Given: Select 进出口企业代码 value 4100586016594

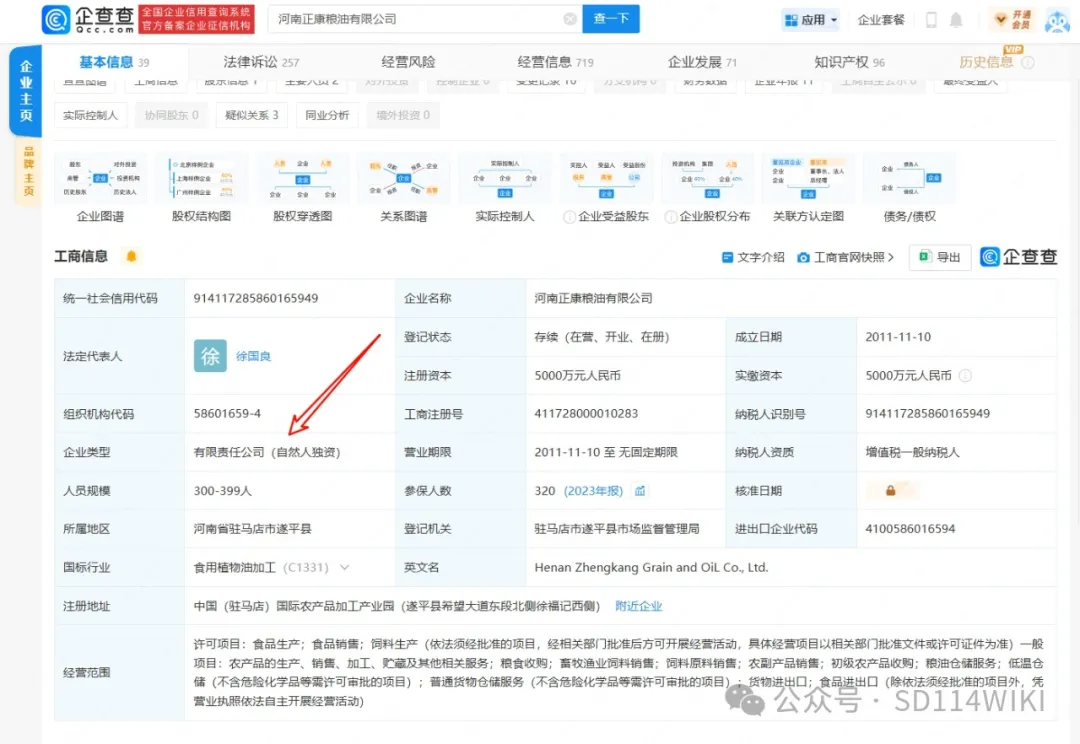Looking at the screenshot, I should pyautogui.click(x=910, y=529).
